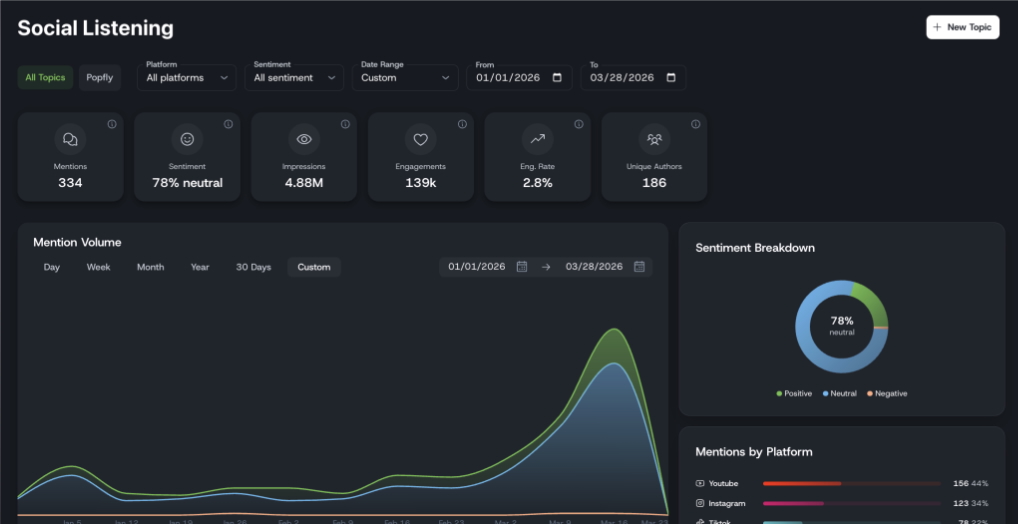Click the Social Listening page title

[95, 28]
